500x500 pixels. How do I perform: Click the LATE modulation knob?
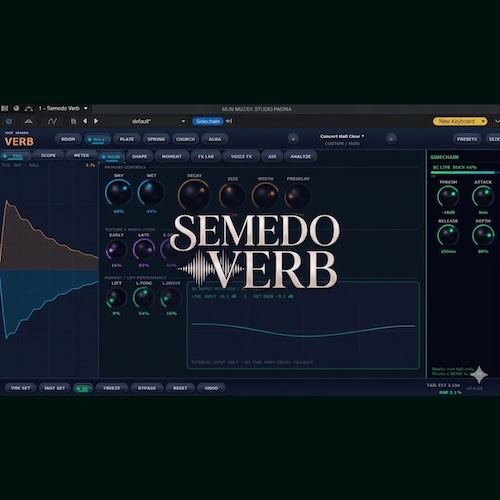144,250
